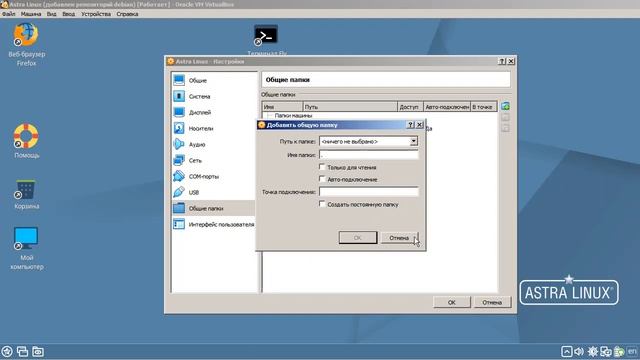Image resolution: width=640 pixels, height=360 pixels.
Task: Close the Добавить общую папку dialog
Action: click(420, 125)
